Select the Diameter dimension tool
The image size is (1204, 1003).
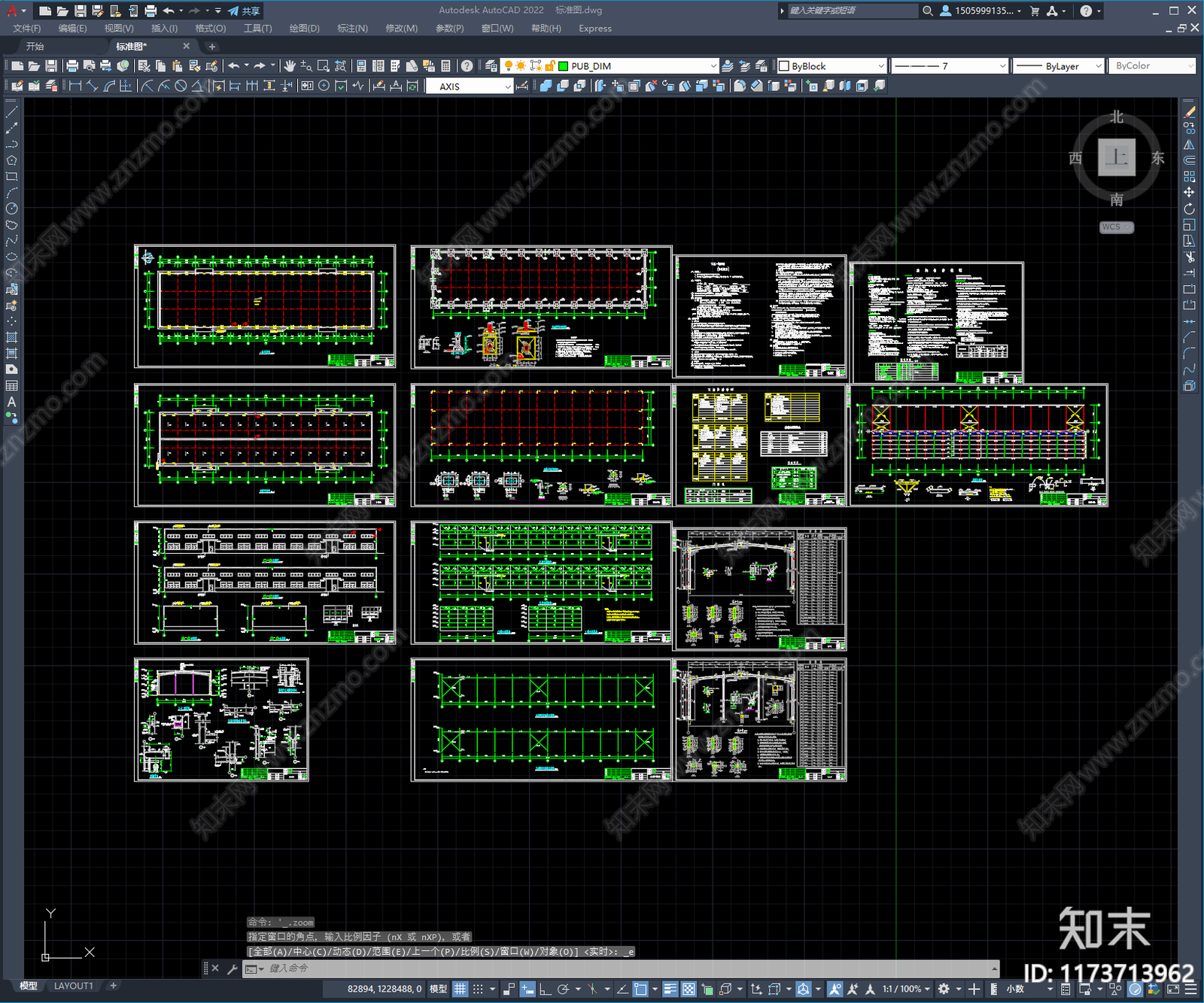pyautogui.click(x=181, y=87)
